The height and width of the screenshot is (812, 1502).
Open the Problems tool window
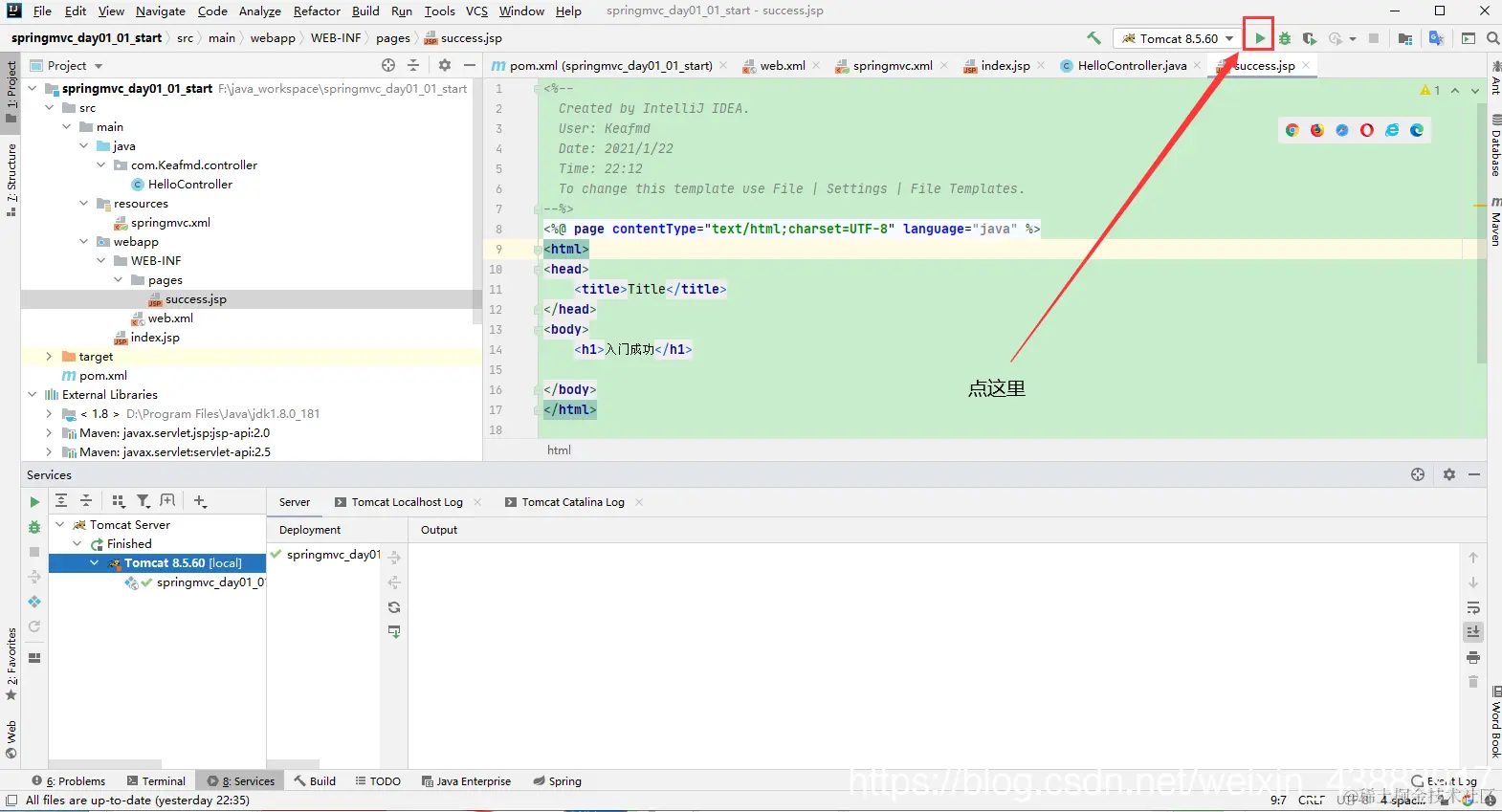tap(69, 781)
